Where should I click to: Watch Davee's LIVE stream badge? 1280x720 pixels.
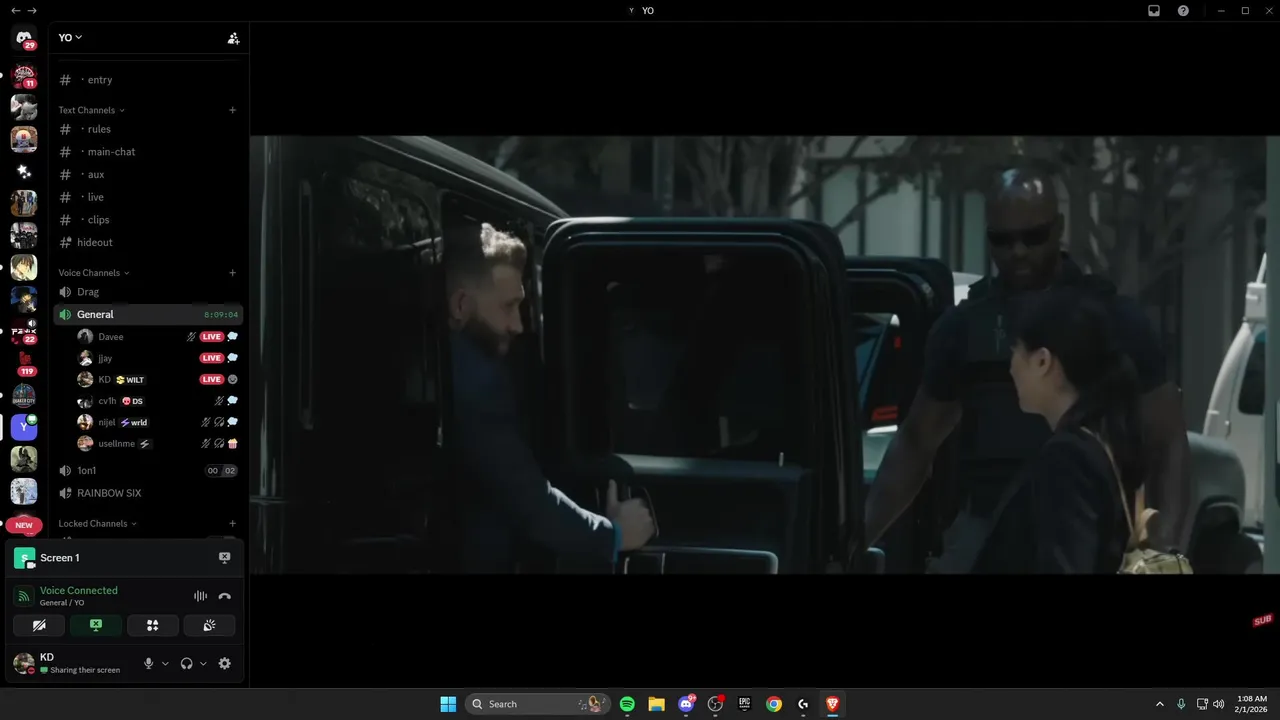(x=211, y=337)
